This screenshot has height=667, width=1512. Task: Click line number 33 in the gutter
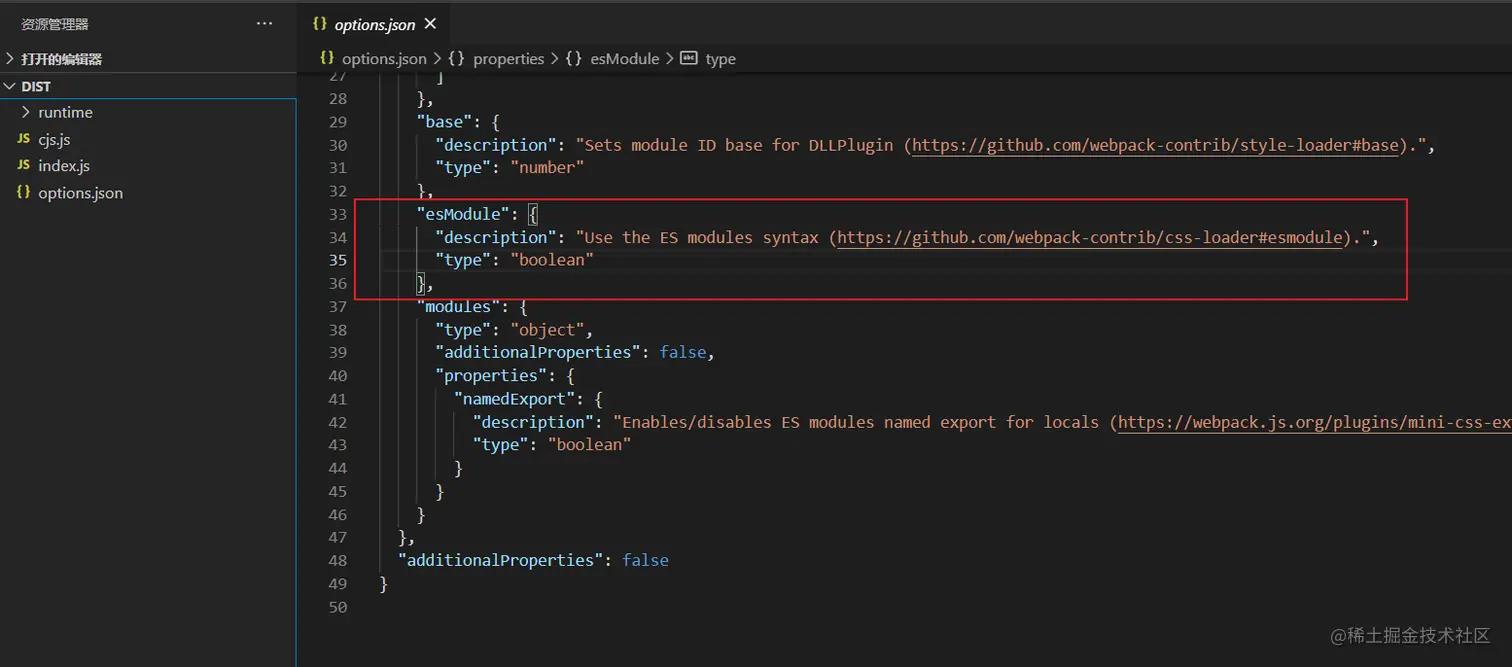tap(337, 214)
